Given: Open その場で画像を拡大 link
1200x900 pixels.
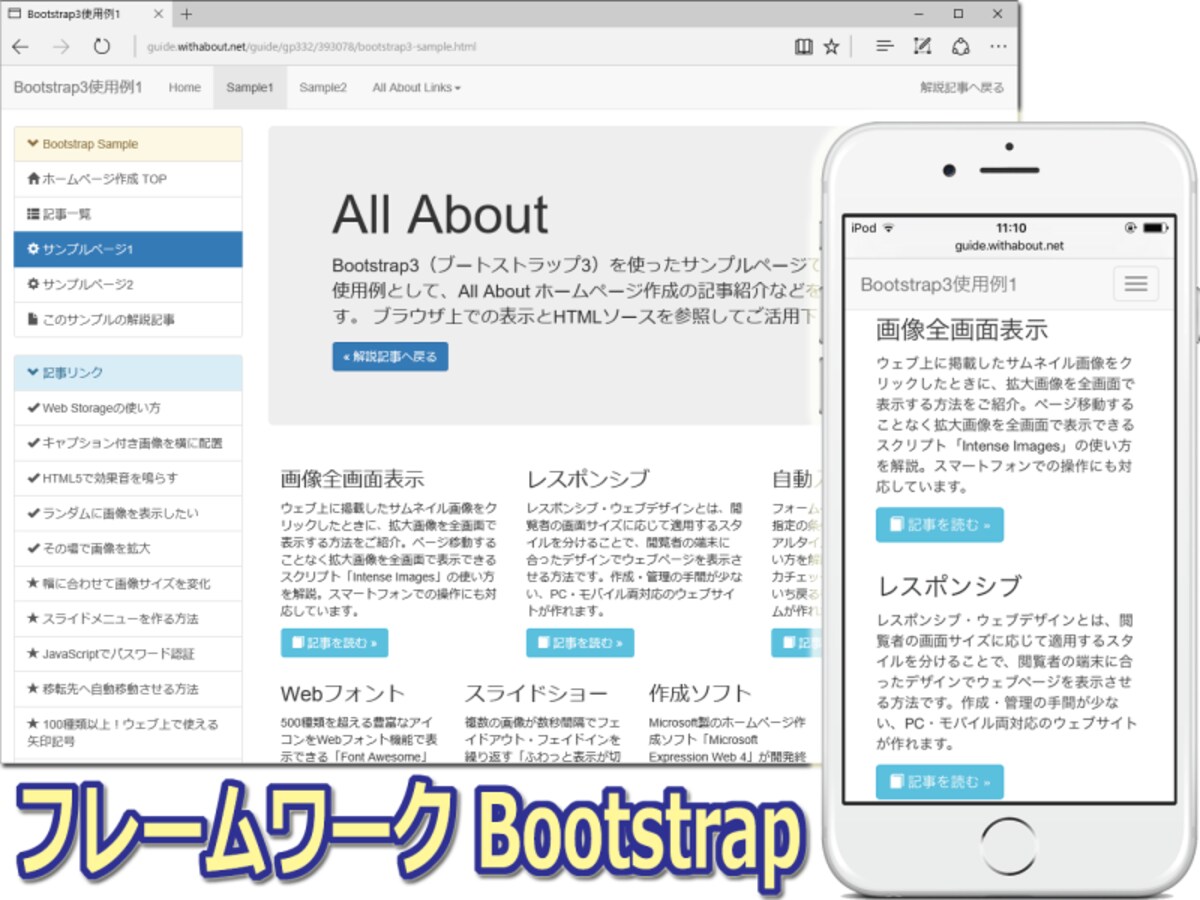Looking at the screenshot, I should pyautogui.click(x=128, y=548).
